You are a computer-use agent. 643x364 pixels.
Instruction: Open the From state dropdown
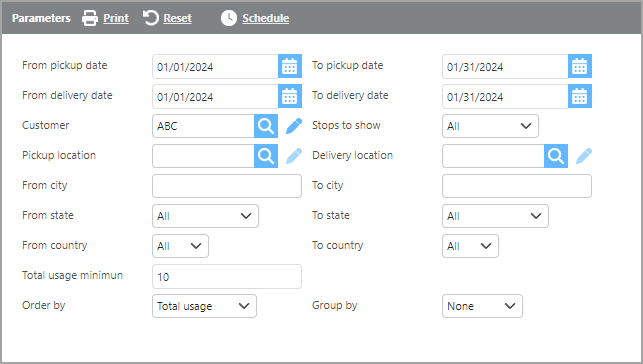coord(205,216)
